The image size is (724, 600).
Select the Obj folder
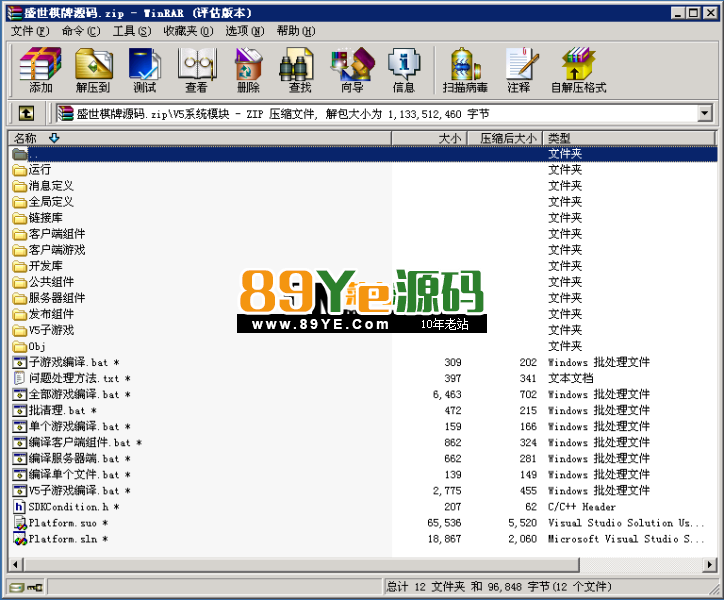tap(29, 346)
